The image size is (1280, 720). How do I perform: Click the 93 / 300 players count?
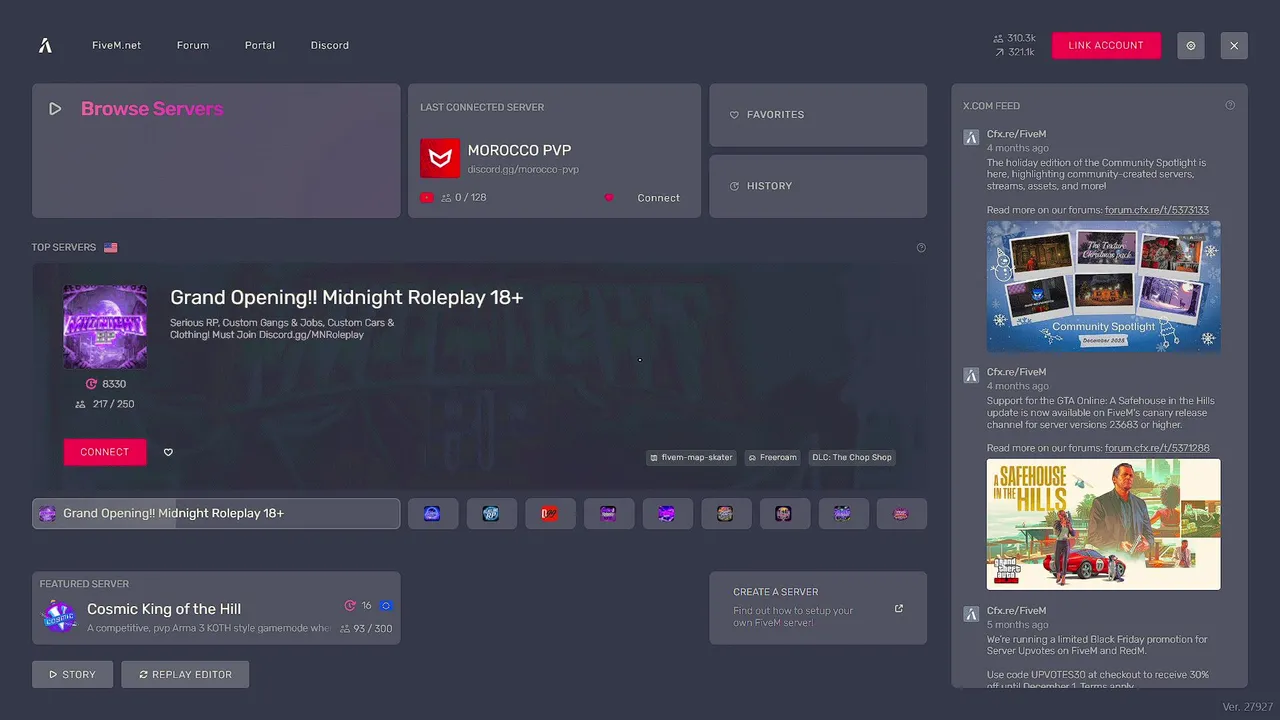click(366, 629)
